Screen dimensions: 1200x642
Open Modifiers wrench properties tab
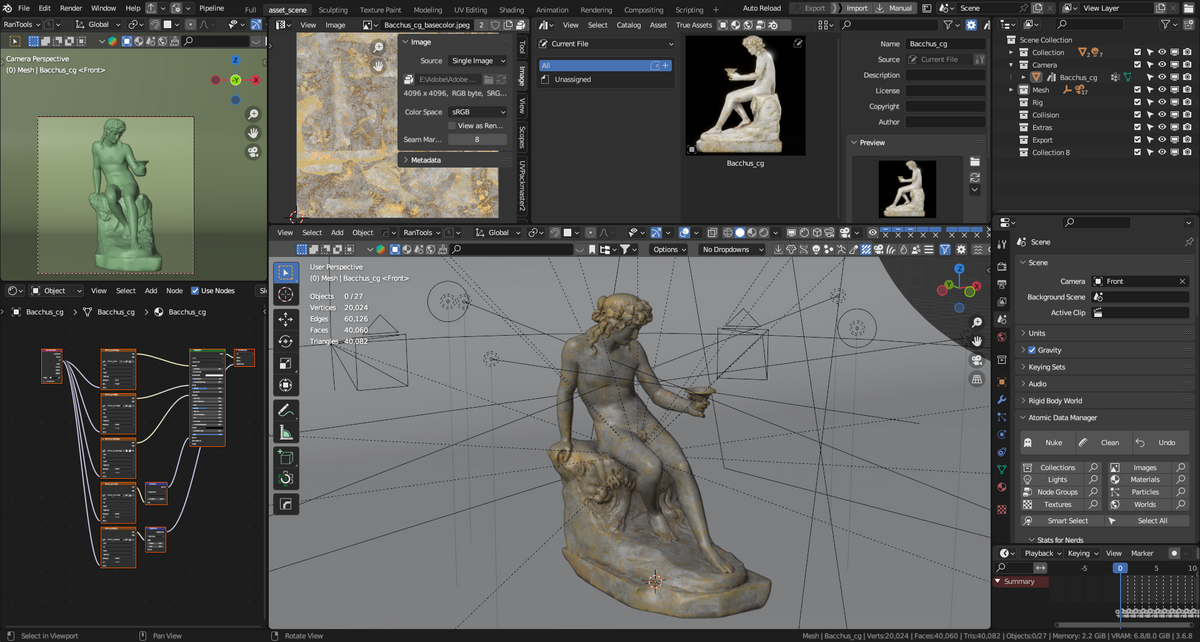click(1002, 400)
